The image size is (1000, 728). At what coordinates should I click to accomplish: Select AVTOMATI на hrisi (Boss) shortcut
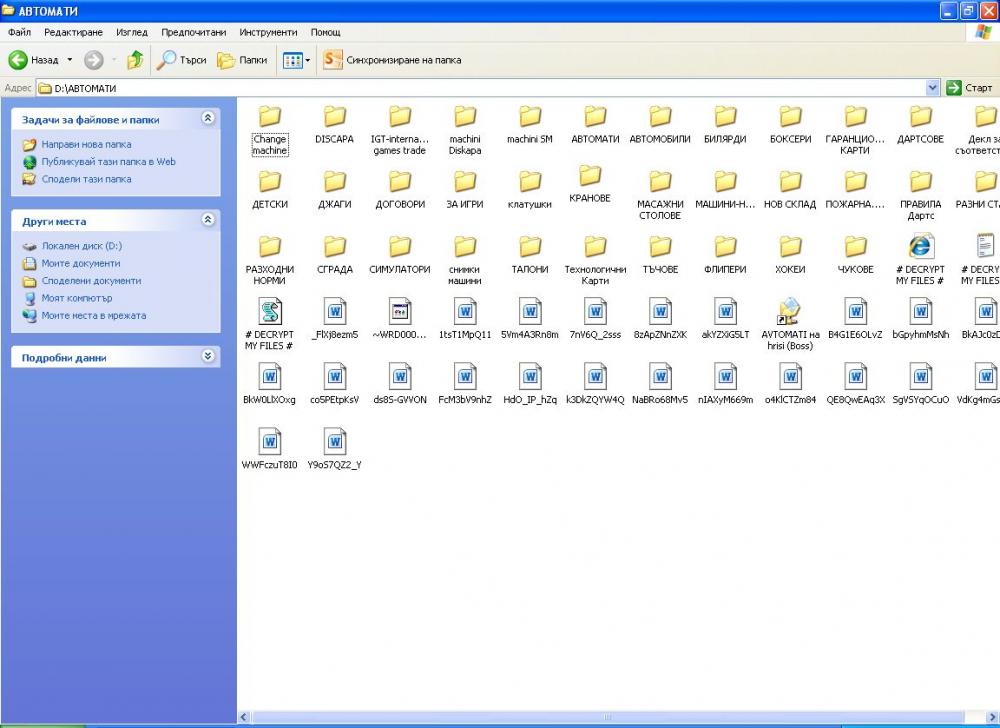pyautogui.click(x=790, y=326)
